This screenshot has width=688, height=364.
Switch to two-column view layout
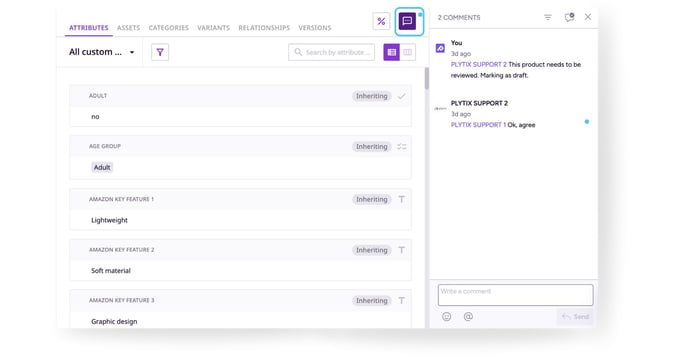[x=408, y=52]
